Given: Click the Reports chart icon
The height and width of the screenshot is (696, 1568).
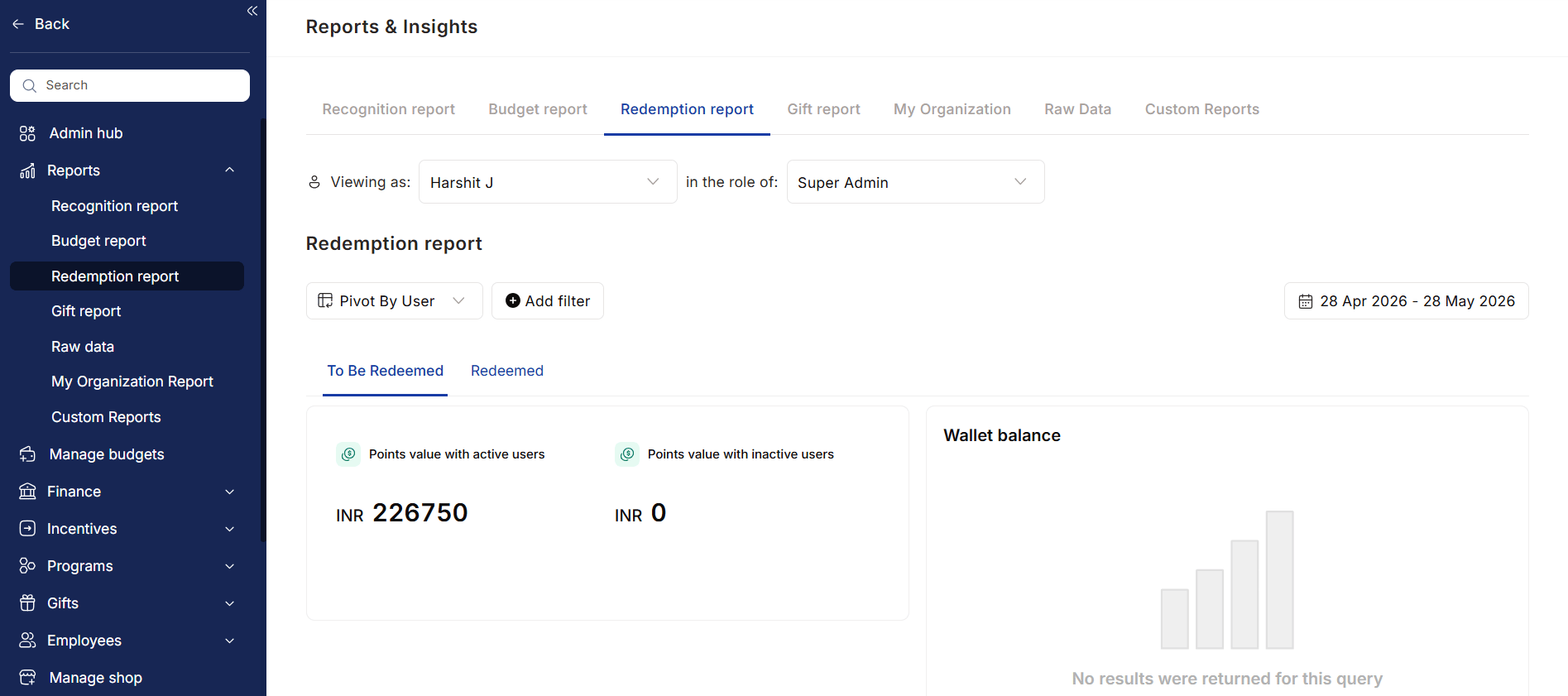Looking at the screenshot, I should pyautogui.click(x=27, y=170).
